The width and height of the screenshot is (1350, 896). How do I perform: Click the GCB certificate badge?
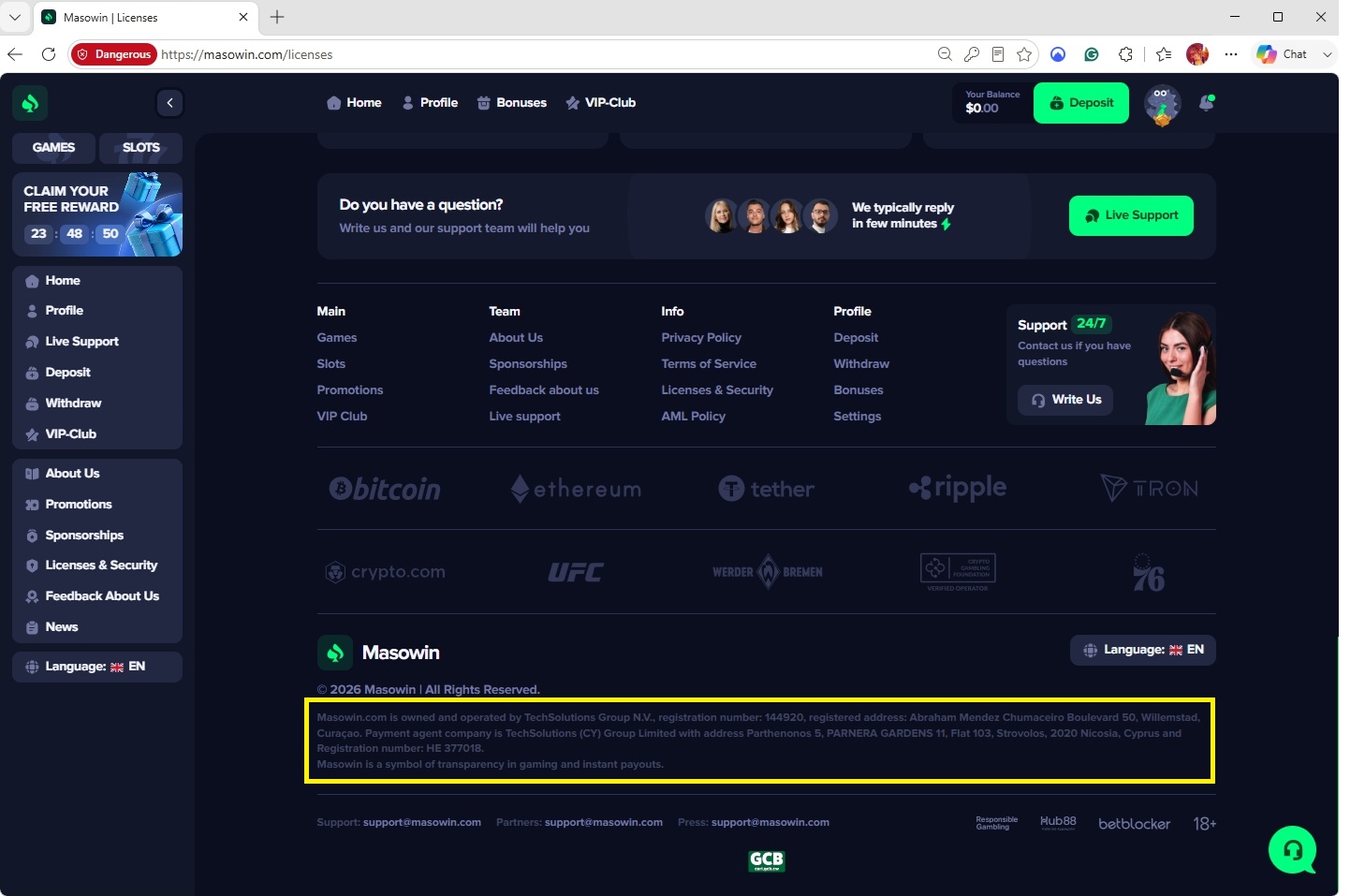[767, 861]
